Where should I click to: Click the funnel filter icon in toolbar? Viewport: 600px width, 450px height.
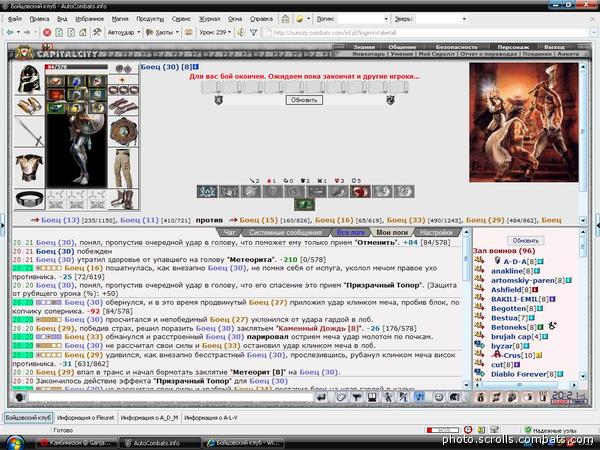[253, 33]
